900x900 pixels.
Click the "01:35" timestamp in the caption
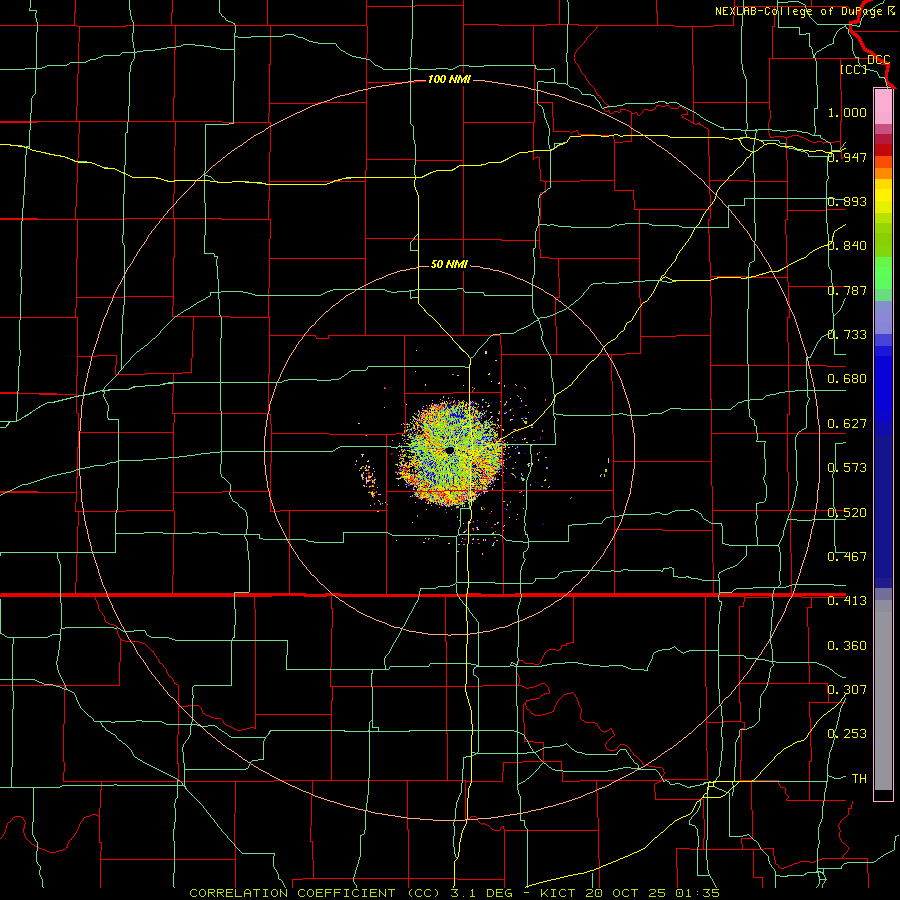pos(697,893)
